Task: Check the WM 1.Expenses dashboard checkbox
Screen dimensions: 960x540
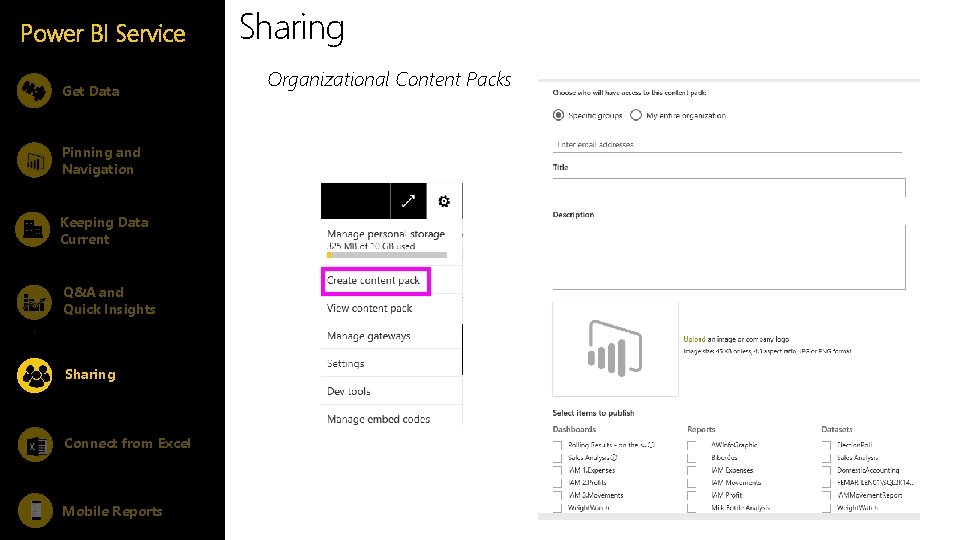Action: click(557, 470)
